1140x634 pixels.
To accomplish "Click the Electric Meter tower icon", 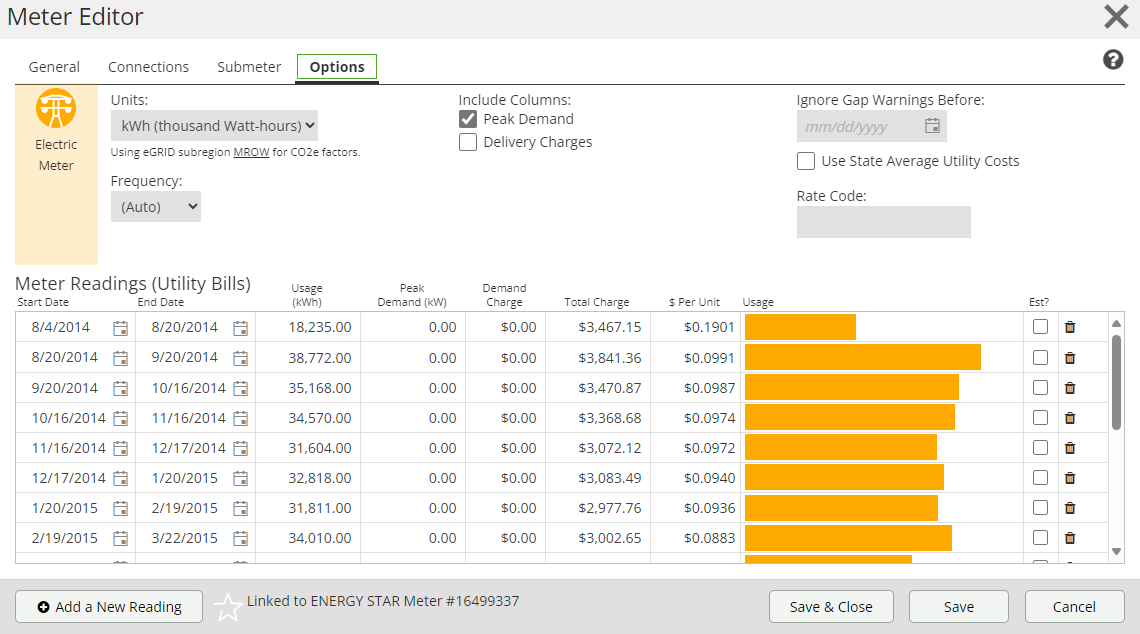I will [56, 109].
